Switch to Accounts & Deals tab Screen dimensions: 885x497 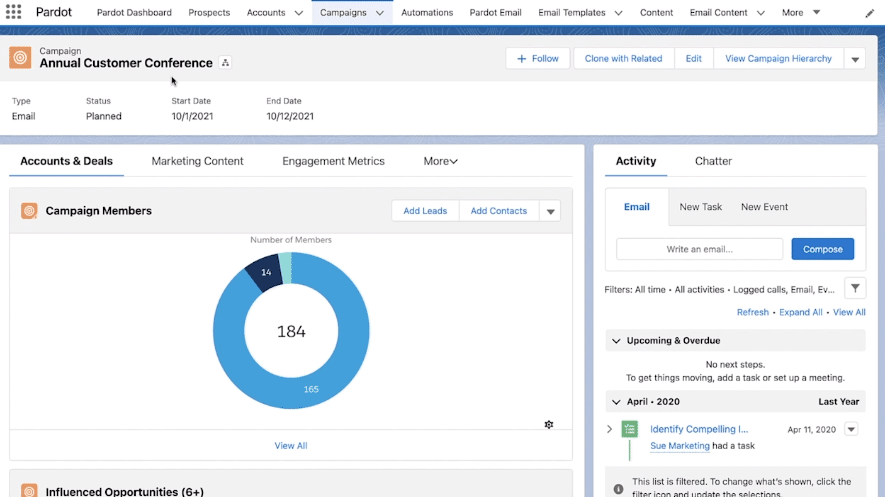click(x=67, y=161)
